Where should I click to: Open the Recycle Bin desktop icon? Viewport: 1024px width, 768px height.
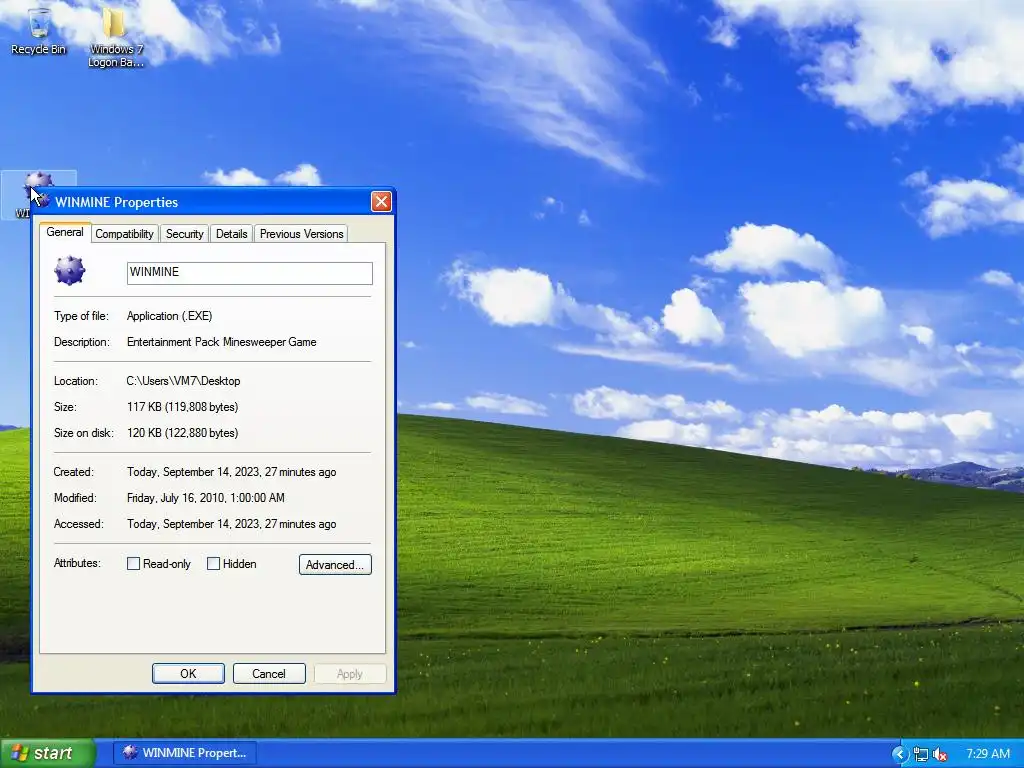(x=39, y=31)
